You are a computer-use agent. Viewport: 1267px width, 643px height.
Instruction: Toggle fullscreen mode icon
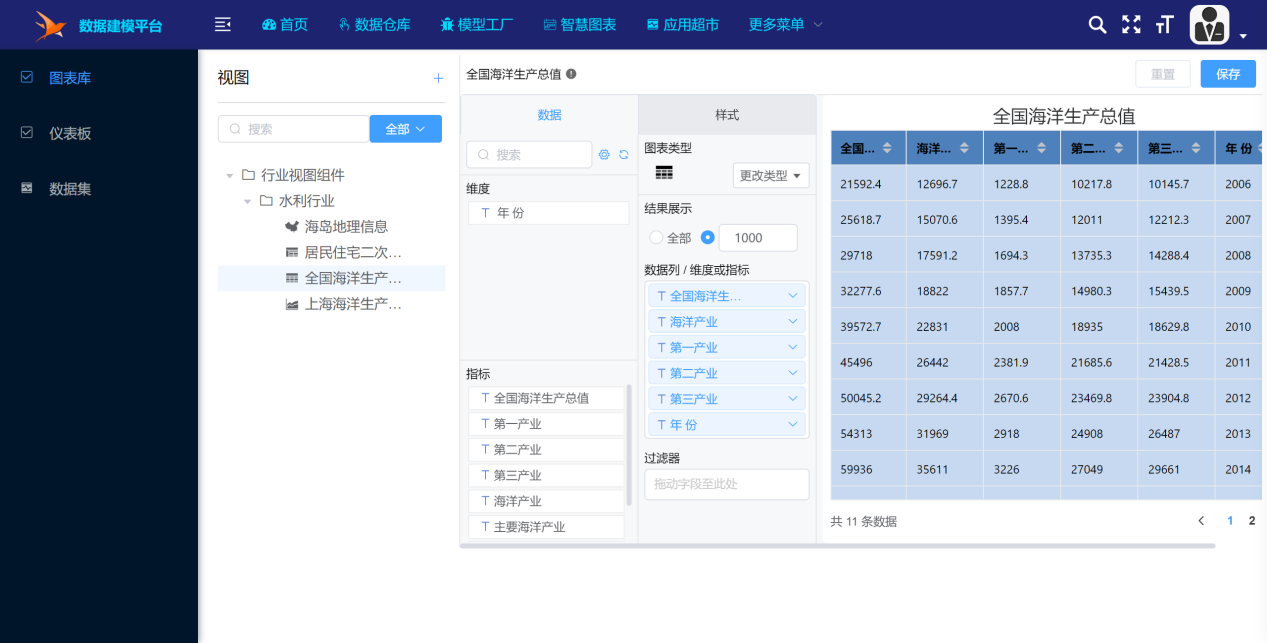1131,25
